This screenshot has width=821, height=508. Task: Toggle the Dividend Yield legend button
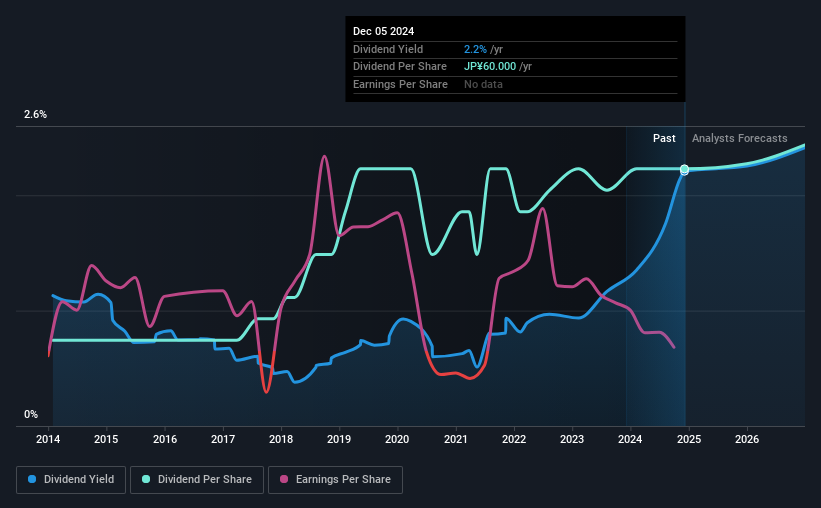coord(71,480)
